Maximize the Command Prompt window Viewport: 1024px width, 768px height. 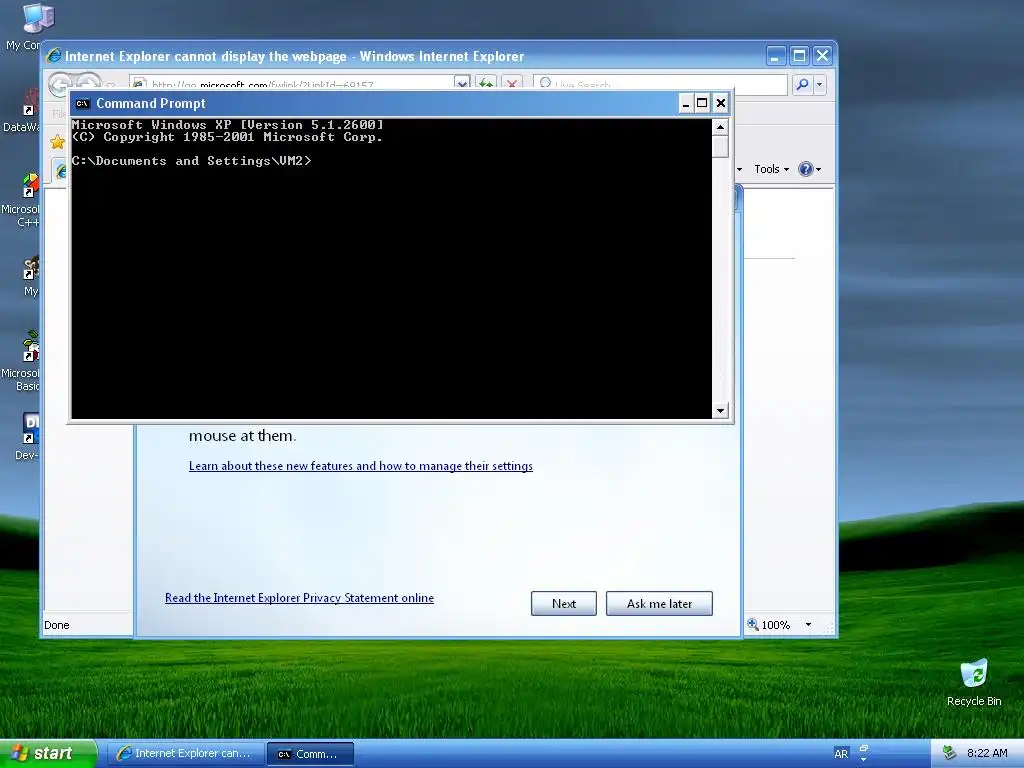(x=702, y=103)
